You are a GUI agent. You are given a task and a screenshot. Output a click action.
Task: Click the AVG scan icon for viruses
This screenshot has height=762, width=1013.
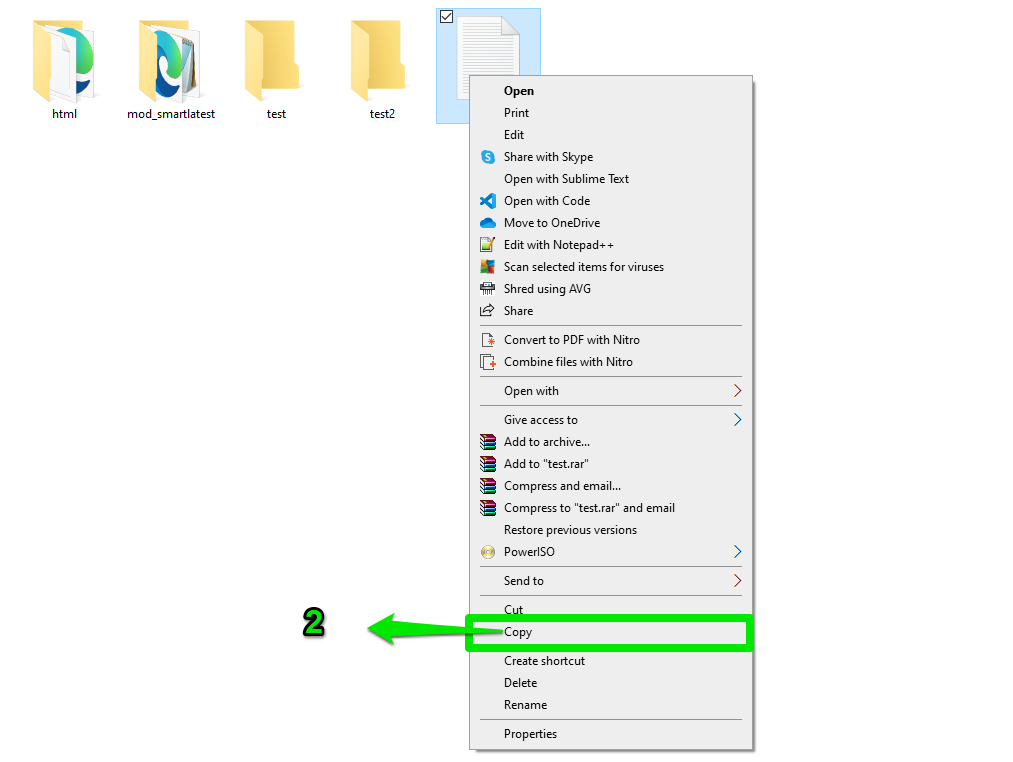pos(488,267)
